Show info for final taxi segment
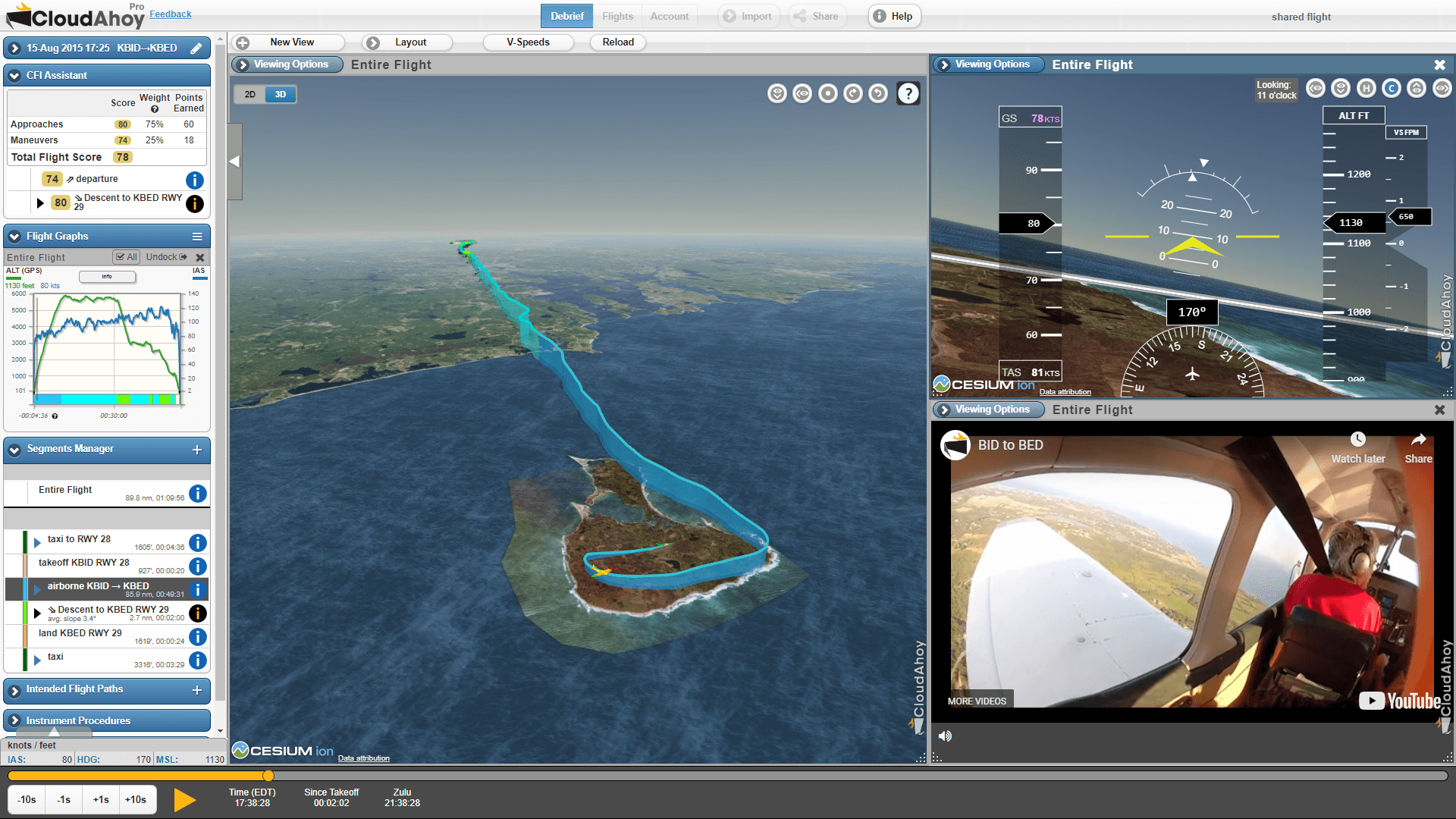This screenshot has height=819, width=1456. point(198,661)
